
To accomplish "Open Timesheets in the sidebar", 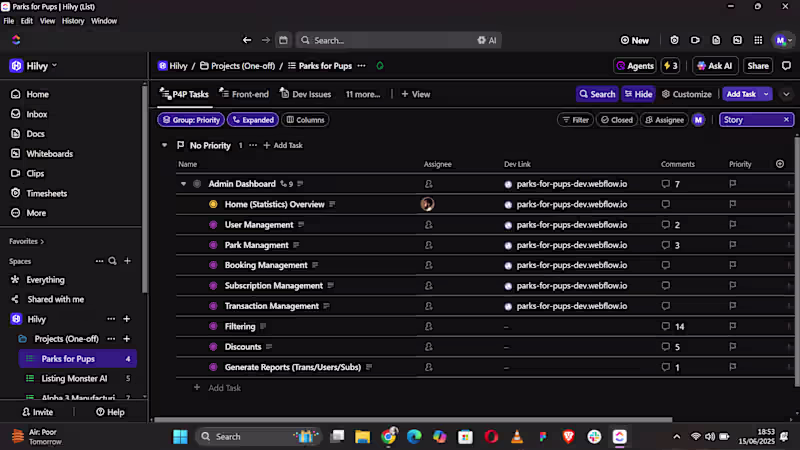I will point(46,193).
